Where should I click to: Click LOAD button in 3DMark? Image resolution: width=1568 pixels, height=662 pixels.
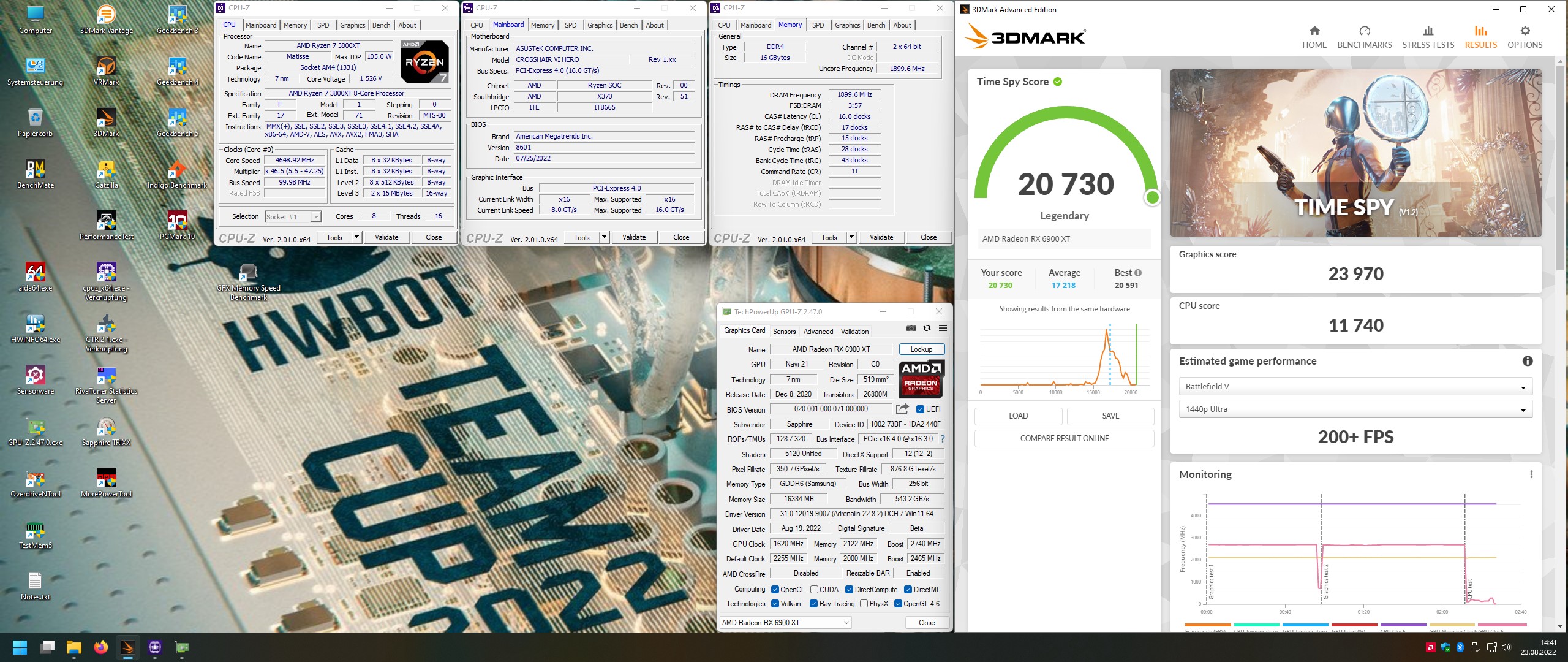coord(1018,416)
